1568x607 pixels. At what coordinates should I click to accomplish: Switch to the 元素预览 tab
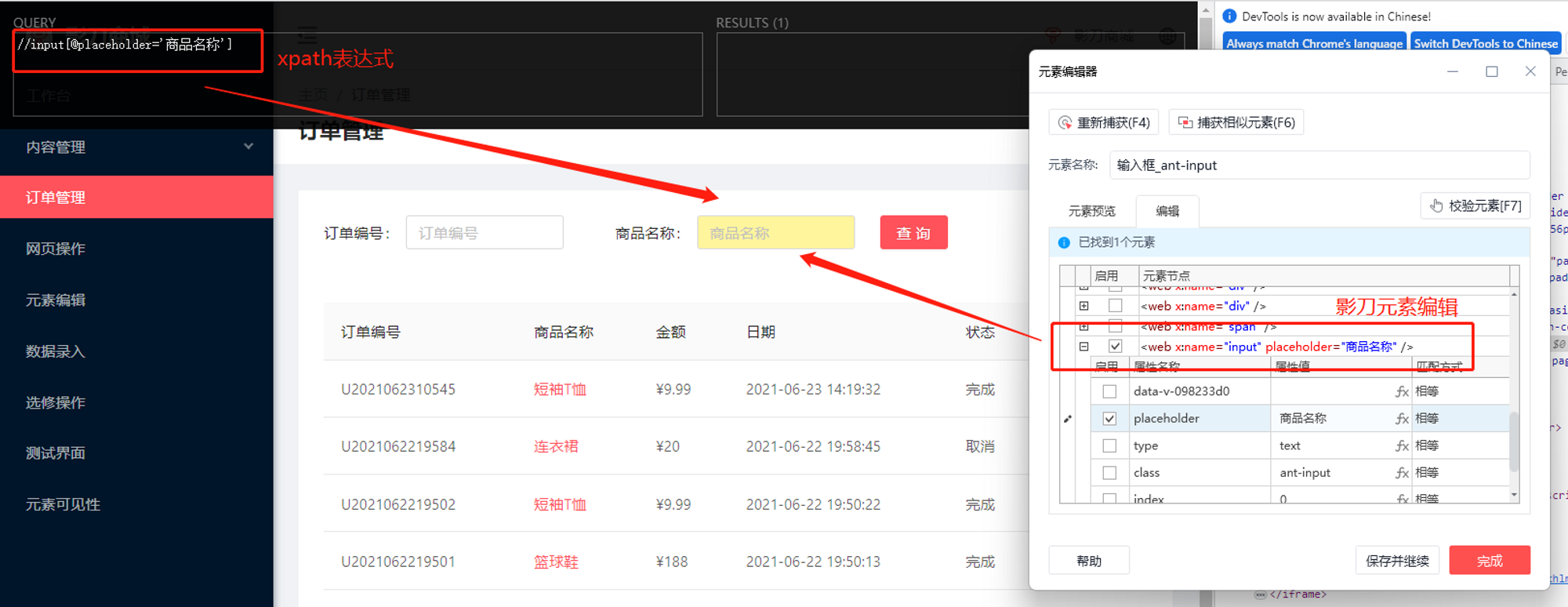pos(1091,211)
